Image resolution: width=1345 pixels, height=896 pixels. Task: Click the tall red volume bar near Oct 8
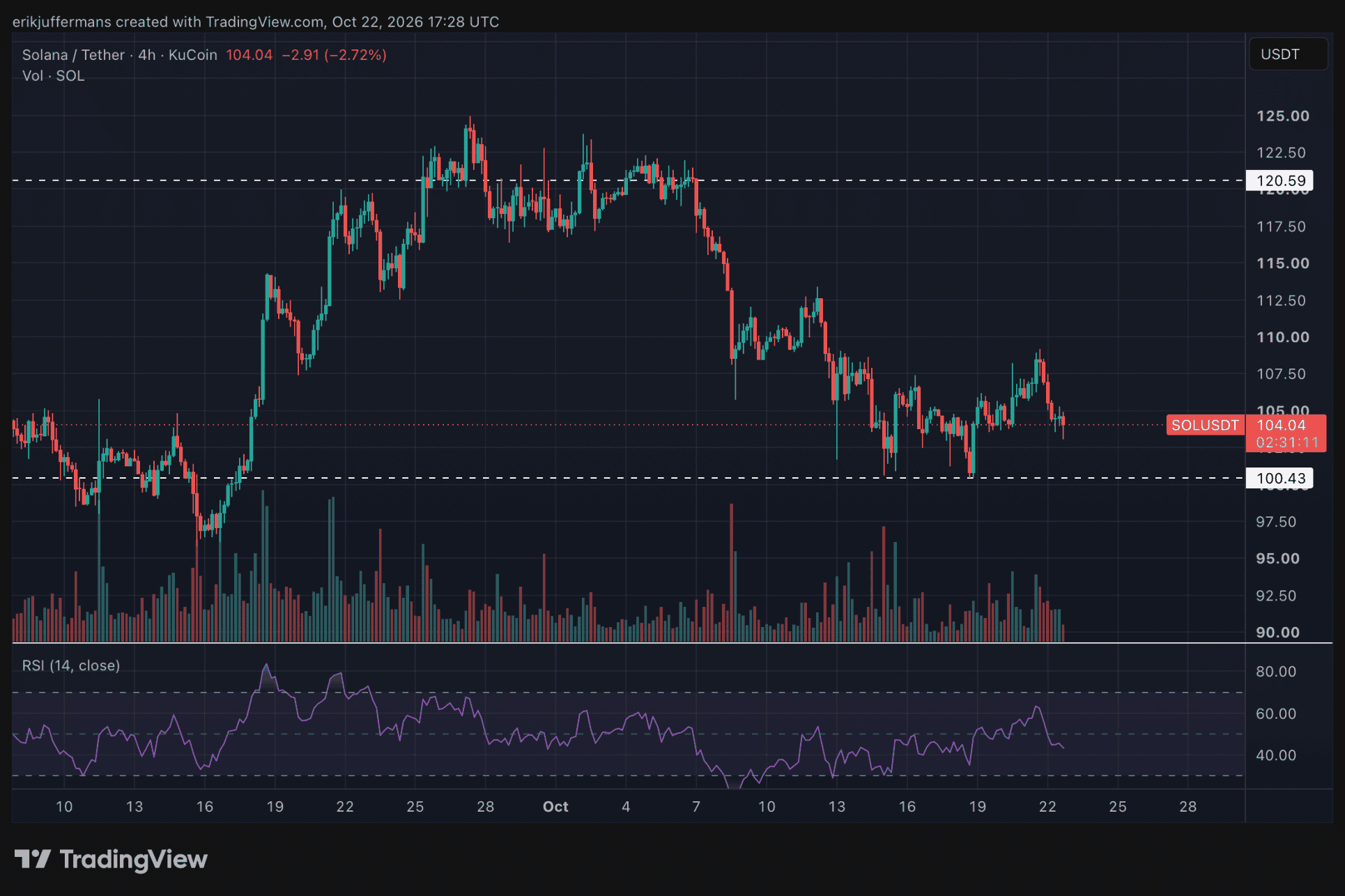pyautogui.click(x=732, y=572)
